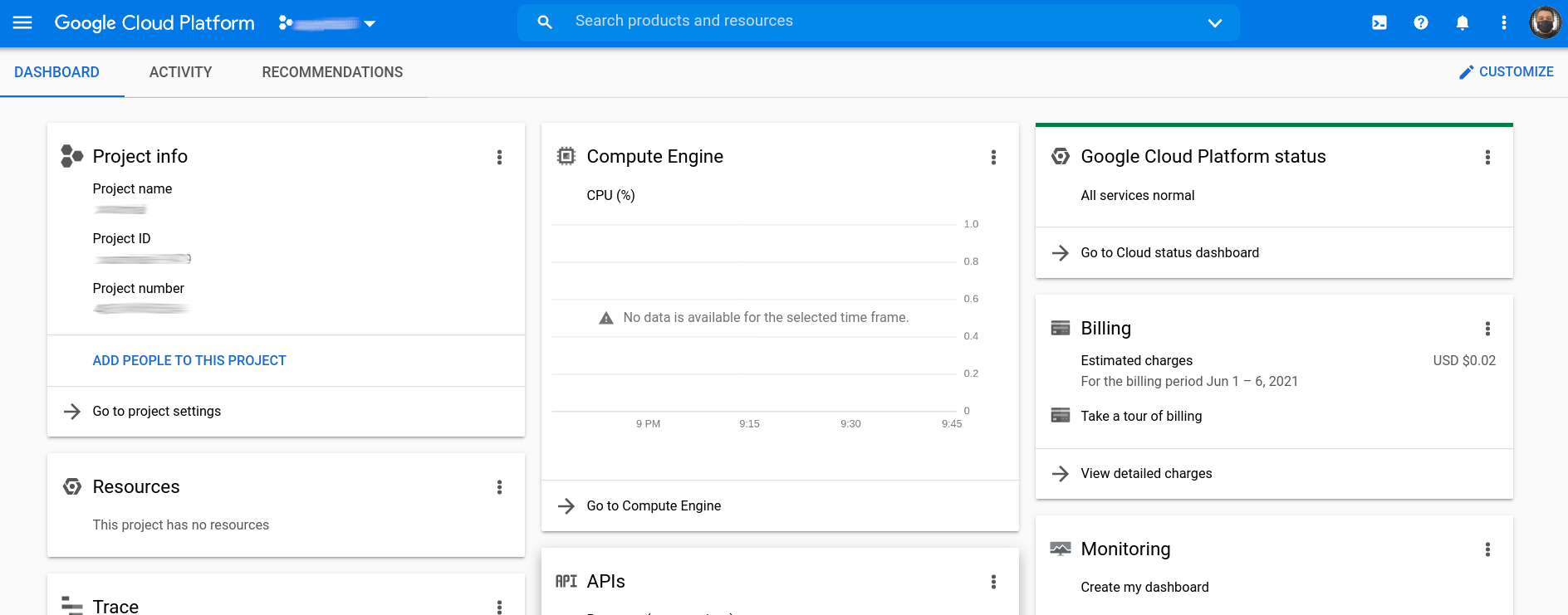Open Google Cloud Platform status card menu
The width and height of the screenshot is (1568, 615).
pos(1487,157)
